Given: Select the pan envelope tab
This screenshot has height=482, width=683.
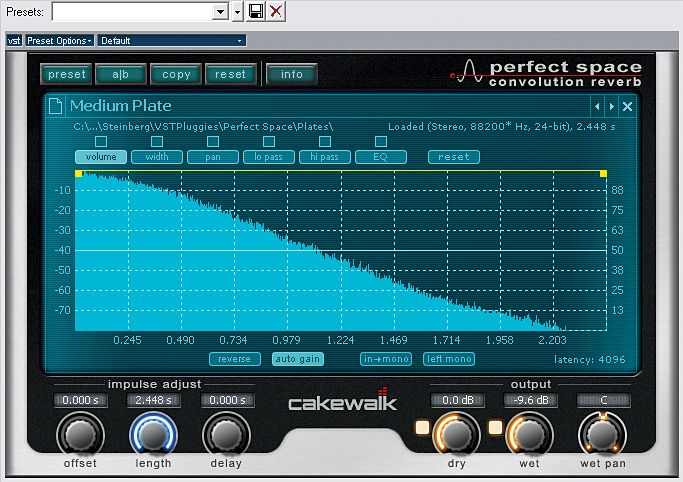Looking at the screenshot, I should pyautogui.click(x=213, y=157).
